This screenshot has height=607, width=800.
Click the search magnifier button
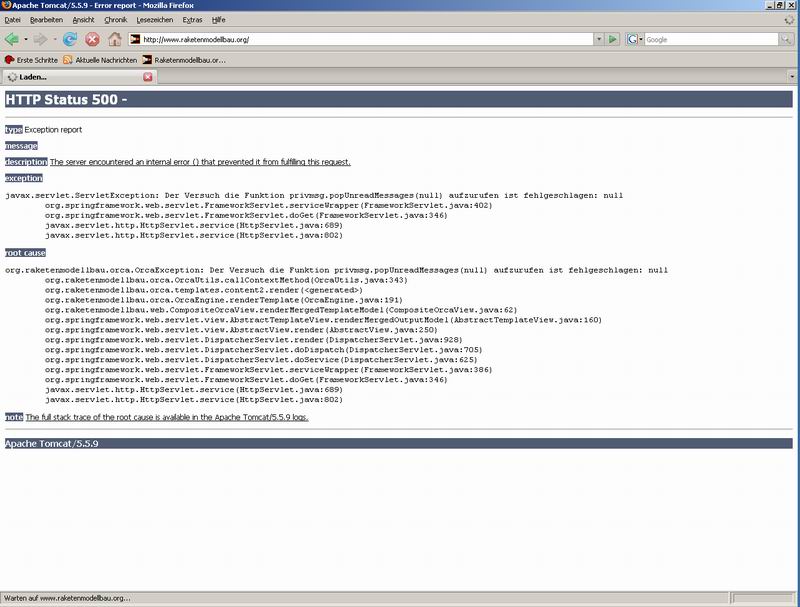[x=786, y=39]
